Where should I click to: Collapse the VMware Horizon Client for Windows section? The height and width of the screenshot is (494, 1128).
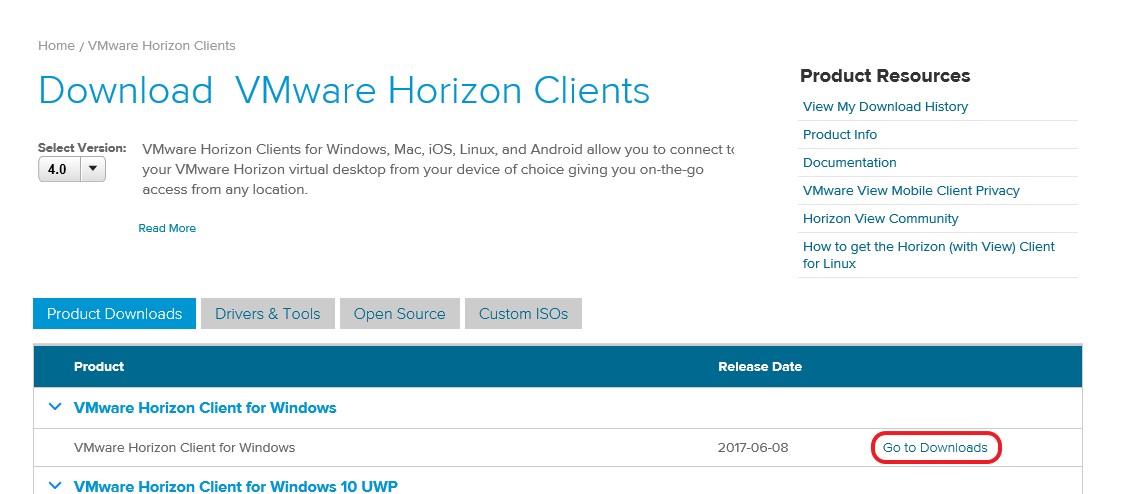tap(55, 408)
